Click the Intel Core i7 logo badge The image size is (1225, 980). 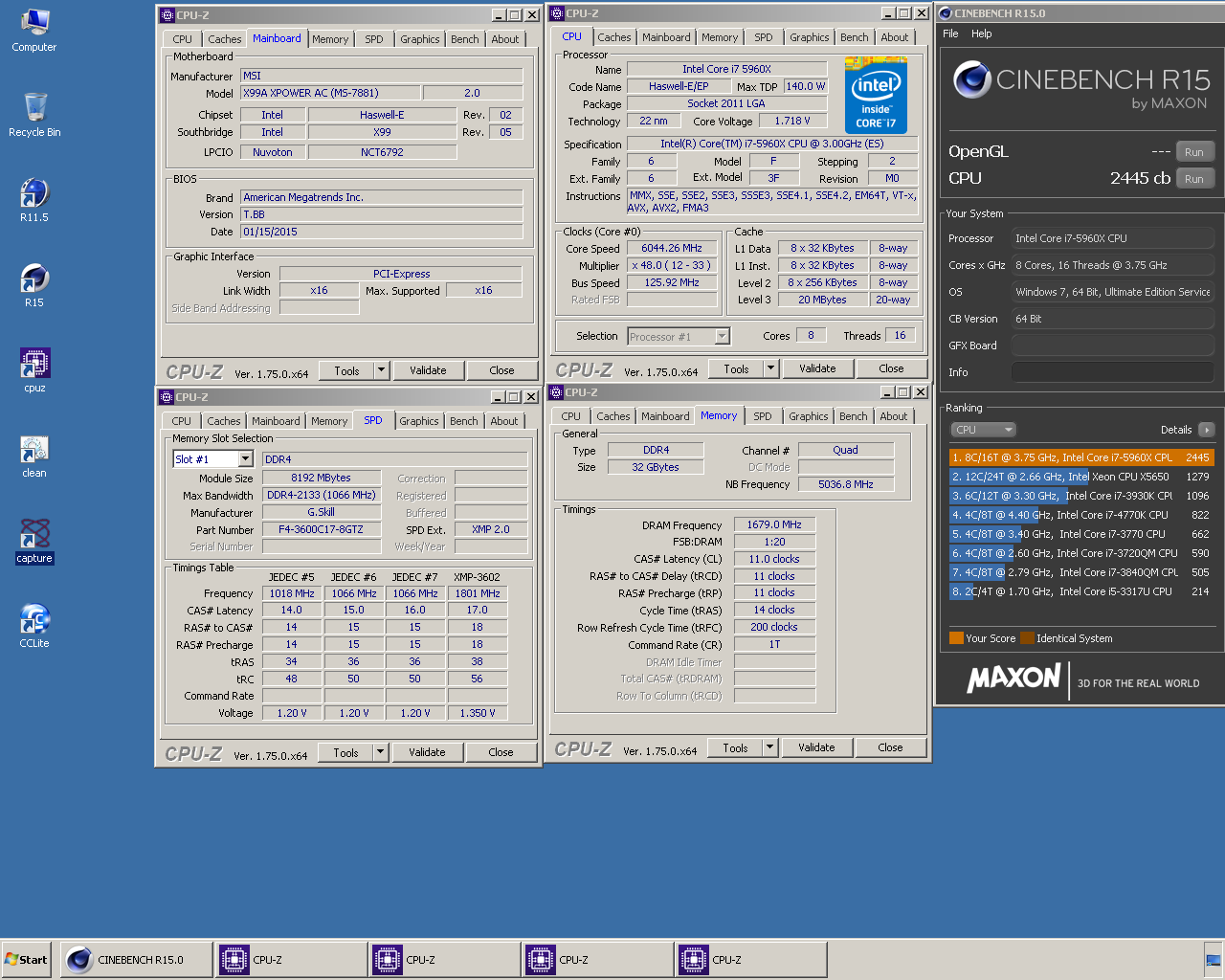click(876, 96)
